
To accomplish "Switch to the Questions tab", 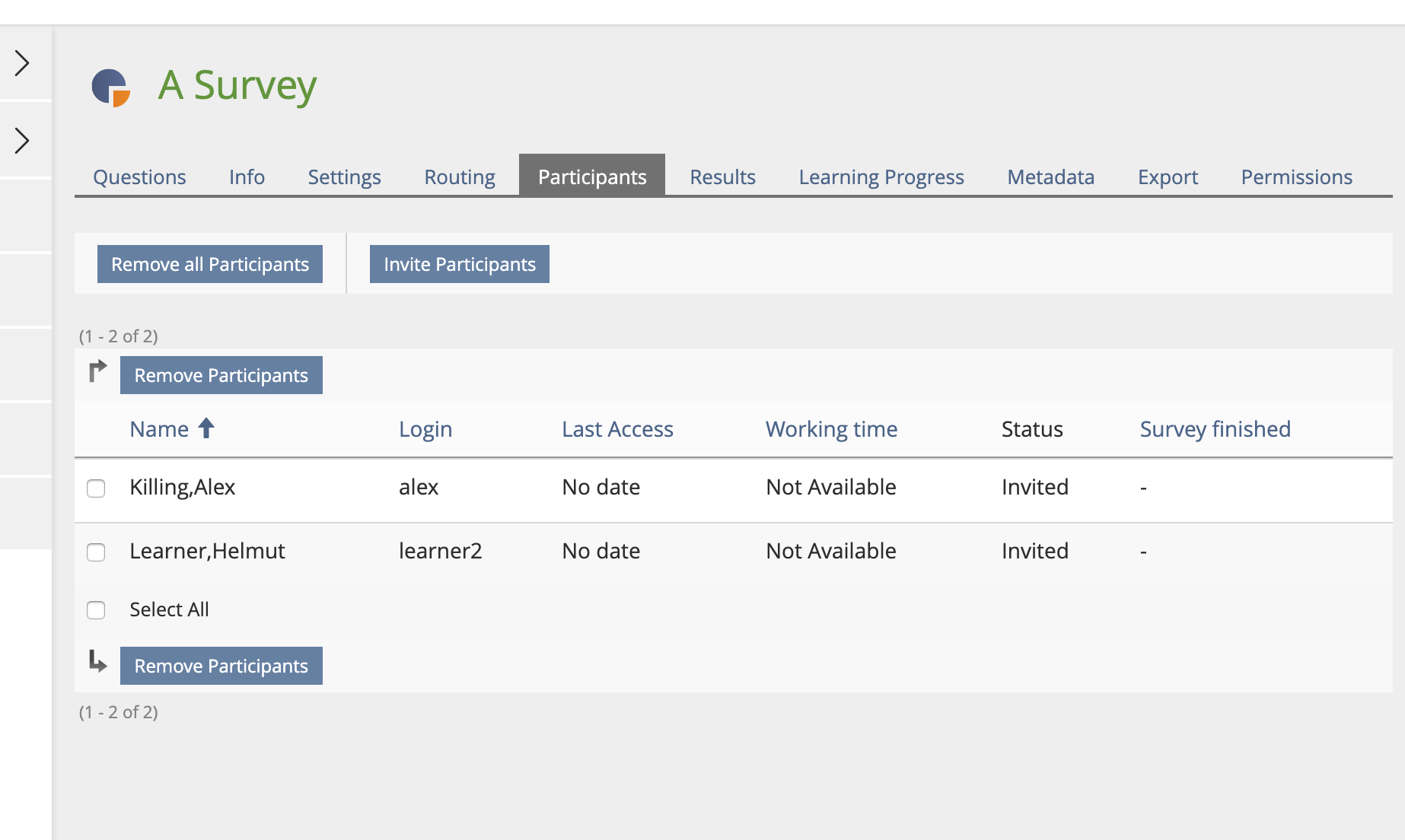I will 139,177.
